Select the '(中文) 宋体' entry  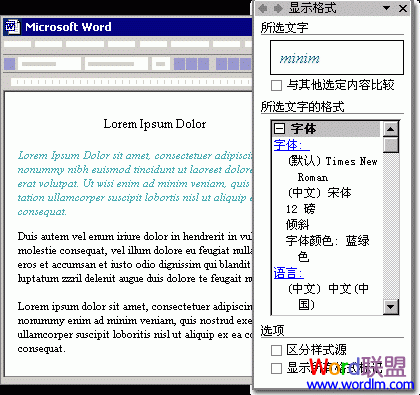(x=319, y=193)
